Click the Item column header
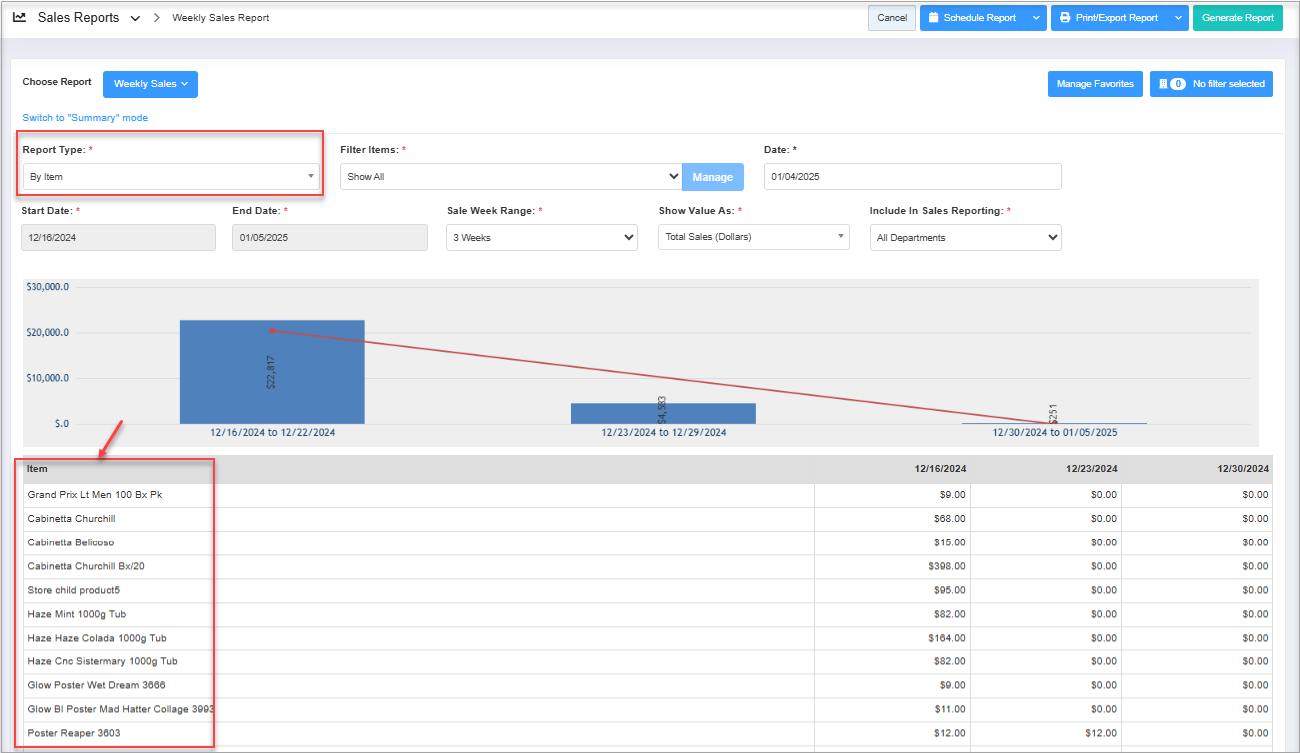This screenshot has width=1300, height=753. click(x=37, y=469)
